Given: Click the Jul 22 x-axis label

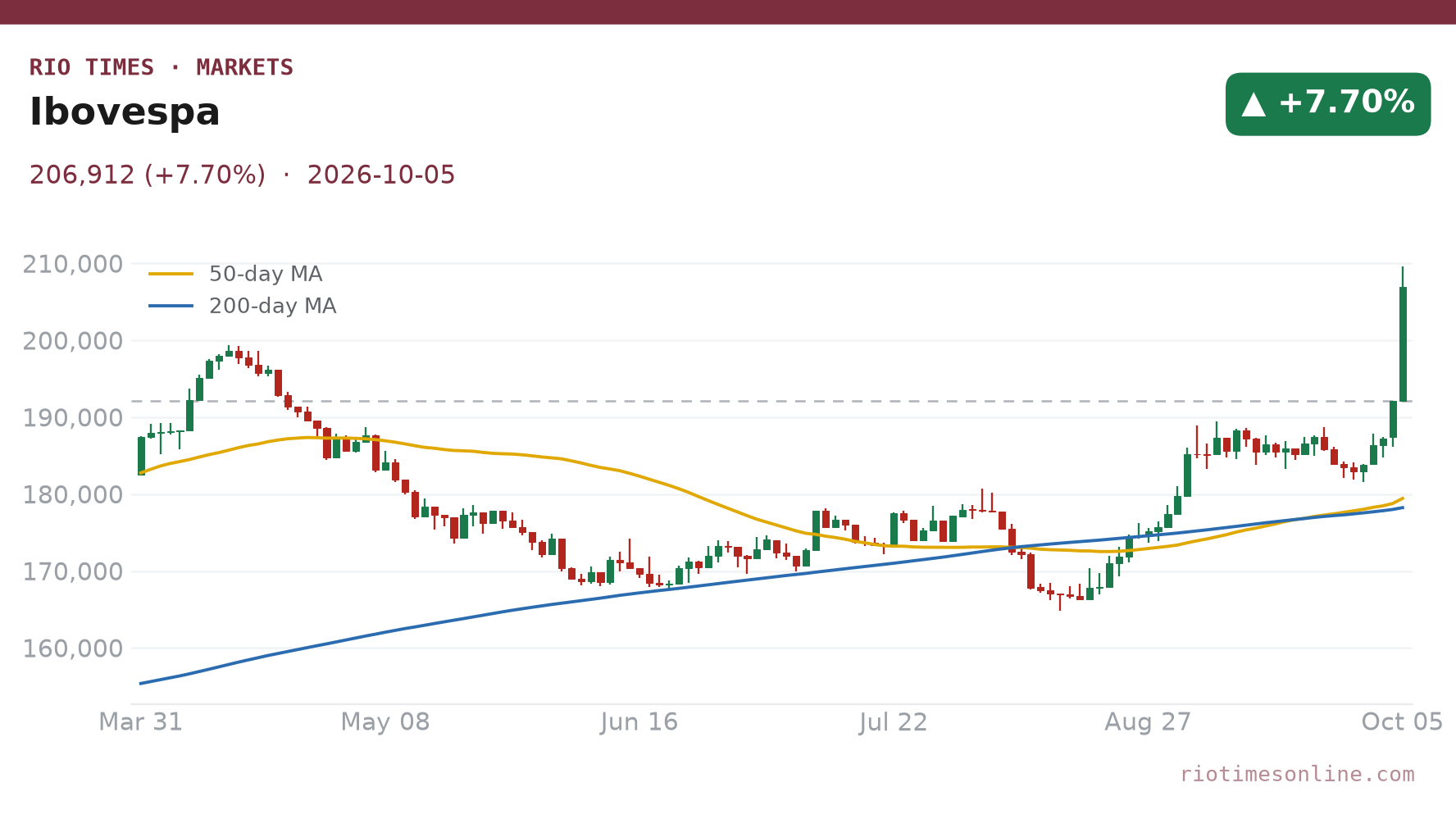Looking at the screenshot, I should tap(894, 722).
